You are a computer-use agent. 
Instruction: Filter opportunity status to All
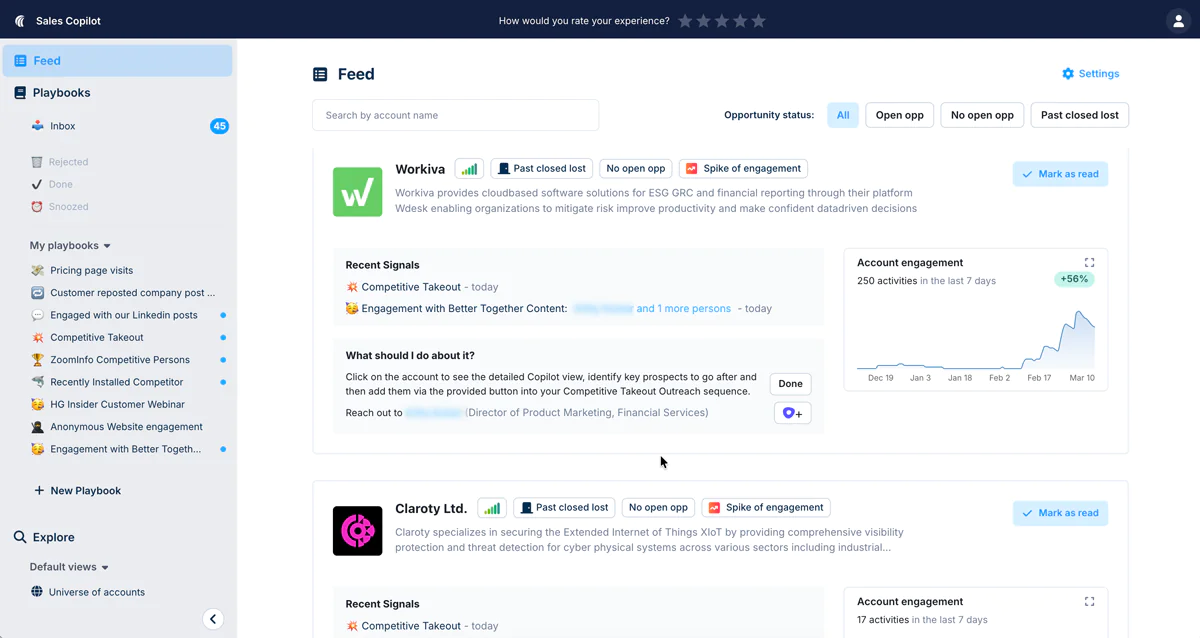(x=843, y=115)
